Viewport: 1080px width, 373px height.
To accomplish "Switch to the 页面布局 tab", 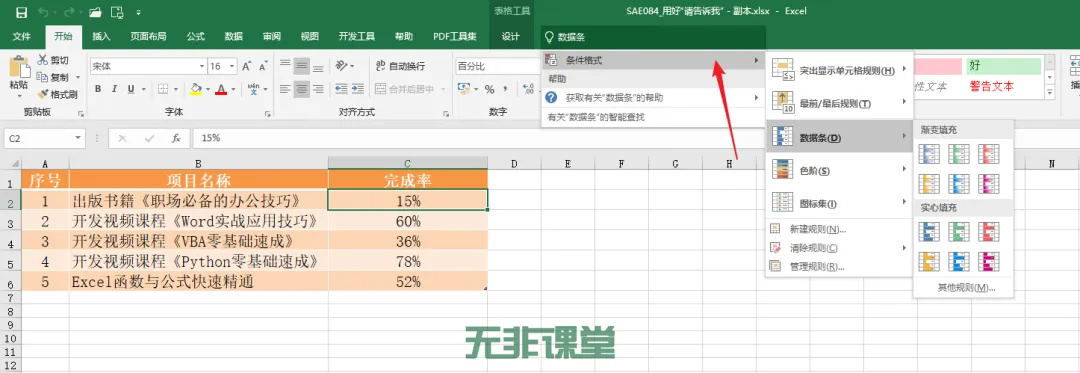I will (x=148, y=36).
